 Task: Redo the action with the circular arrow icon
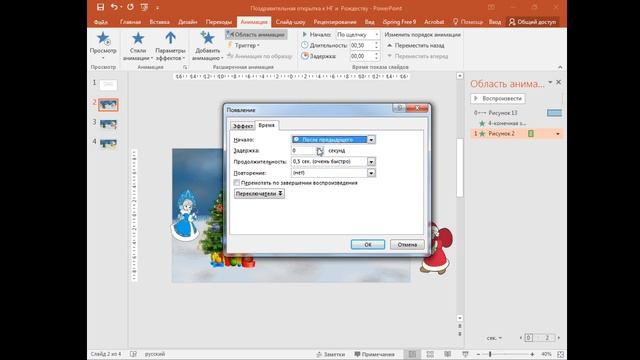(x=130, y=7)
